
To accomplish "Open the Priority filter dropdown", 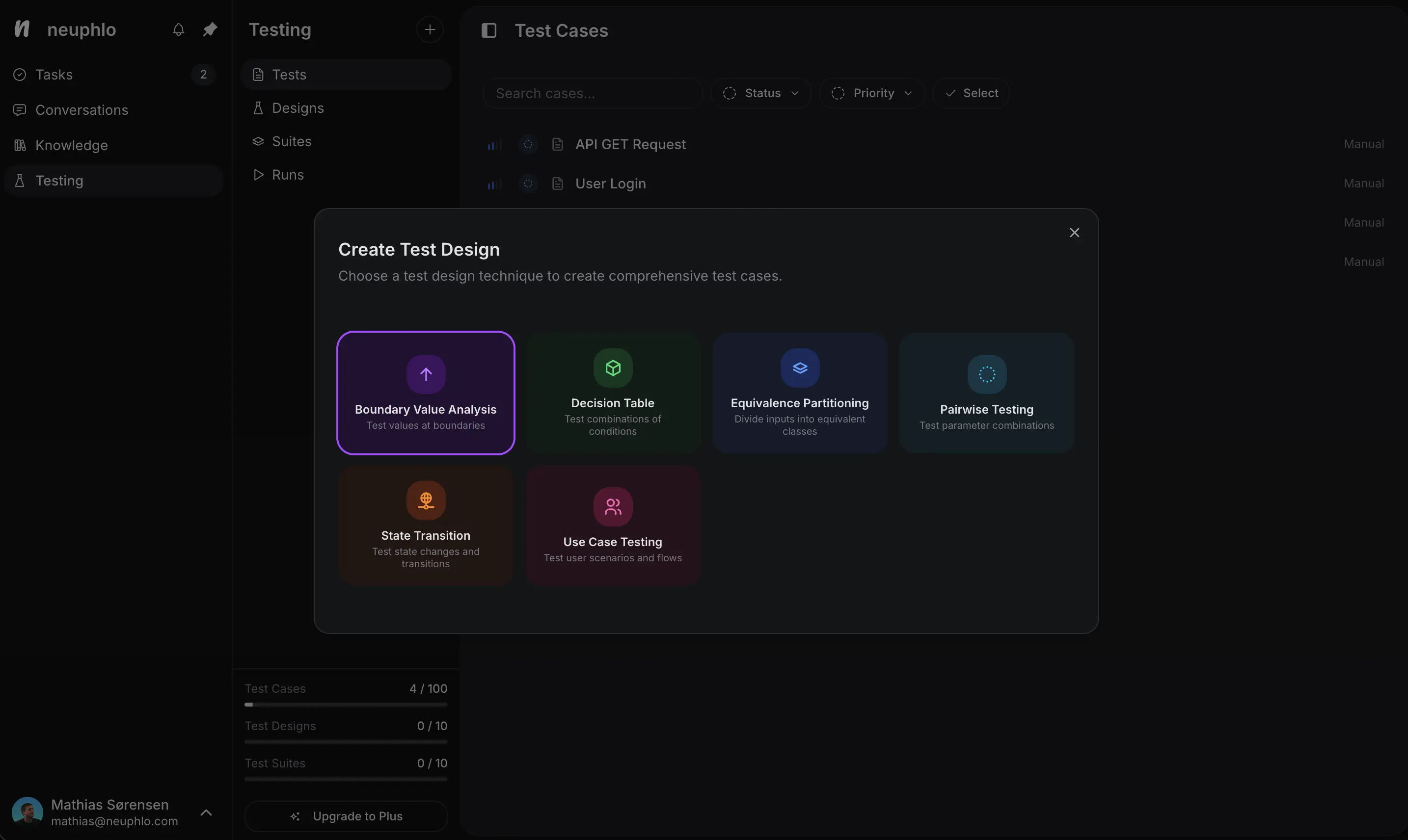I will [x=871, y=93].
